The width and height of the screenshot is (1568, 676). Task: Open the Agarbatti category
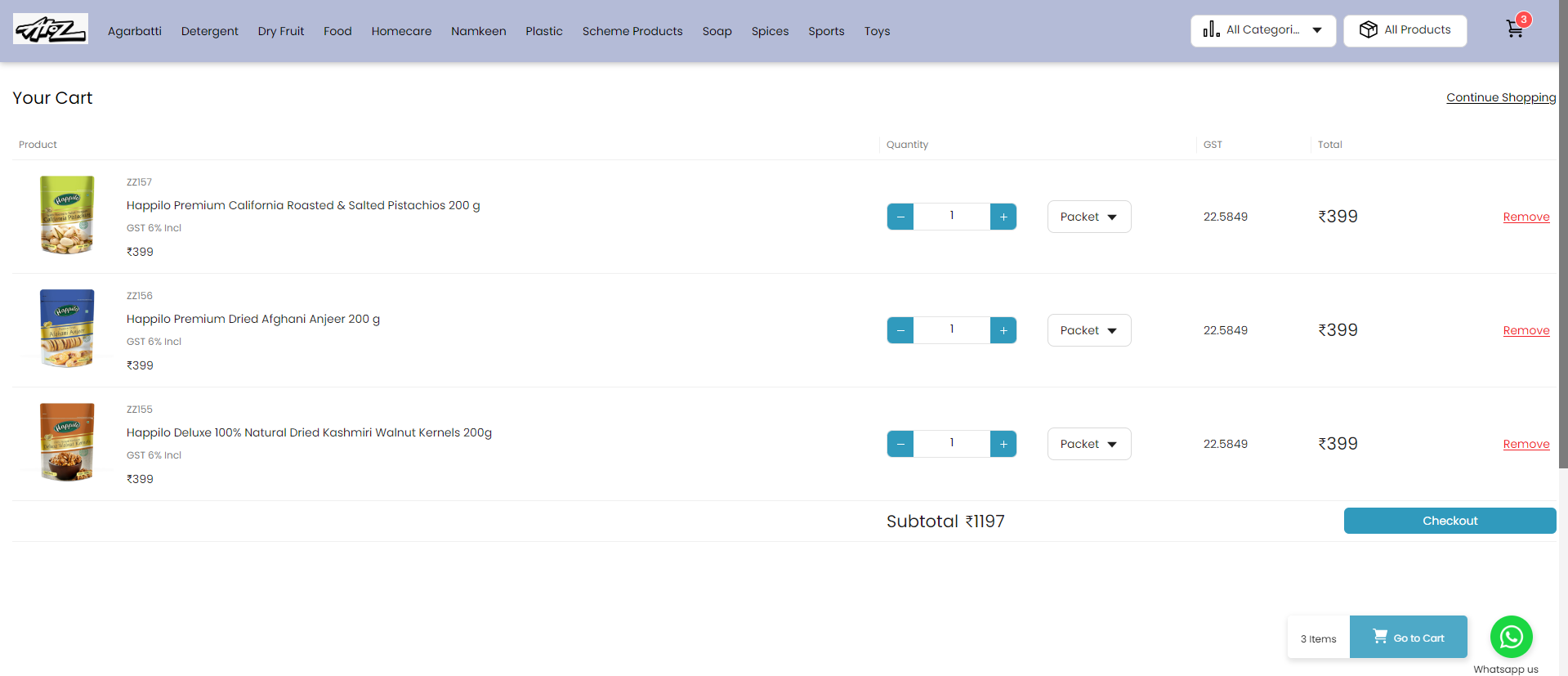pos(135,31)
